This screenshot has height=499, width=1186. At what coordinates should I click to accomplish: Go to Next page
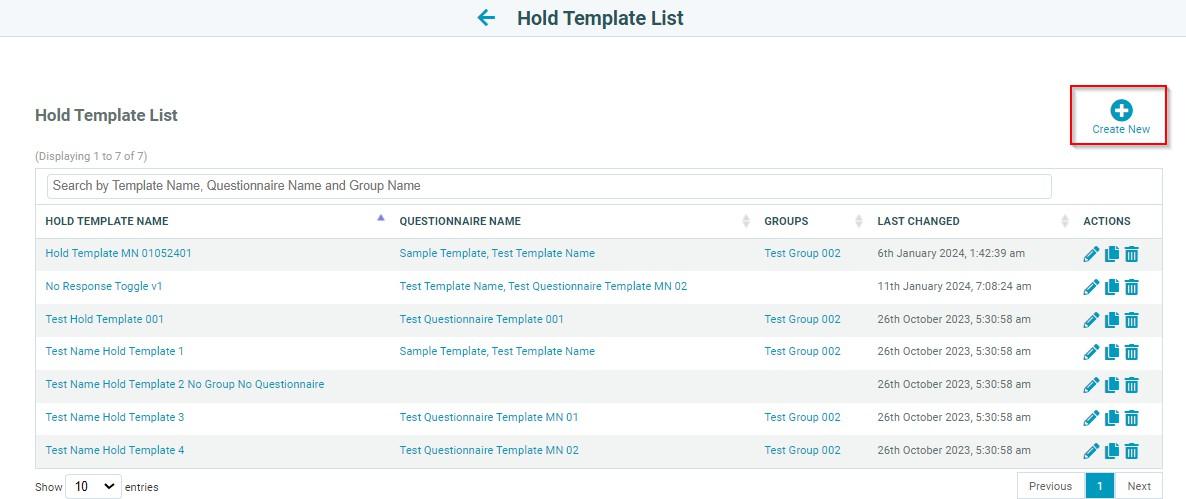(x=1138, y=486)
